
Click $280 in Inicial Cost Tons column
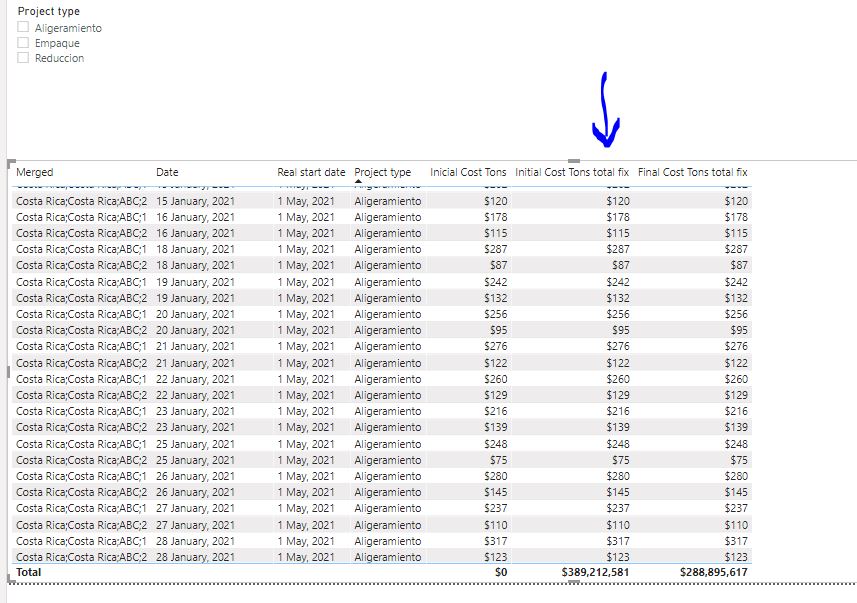coord(495,476)
